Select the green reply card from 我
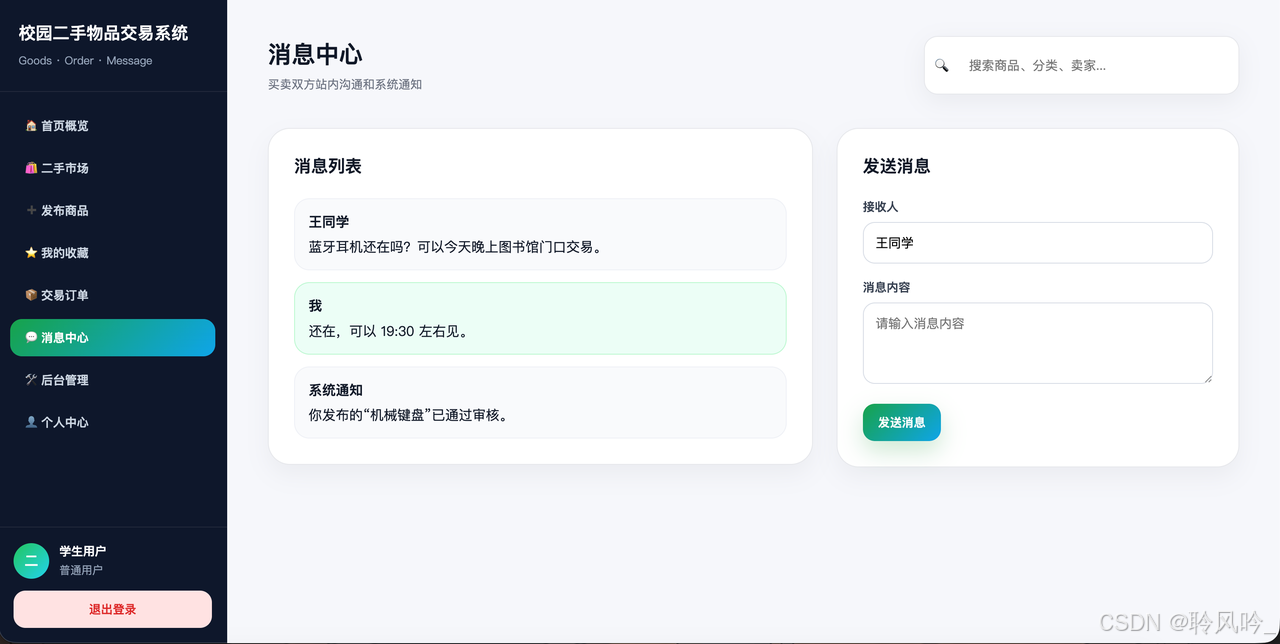This screenshot has width=1280, height=644. pos(540,318)
